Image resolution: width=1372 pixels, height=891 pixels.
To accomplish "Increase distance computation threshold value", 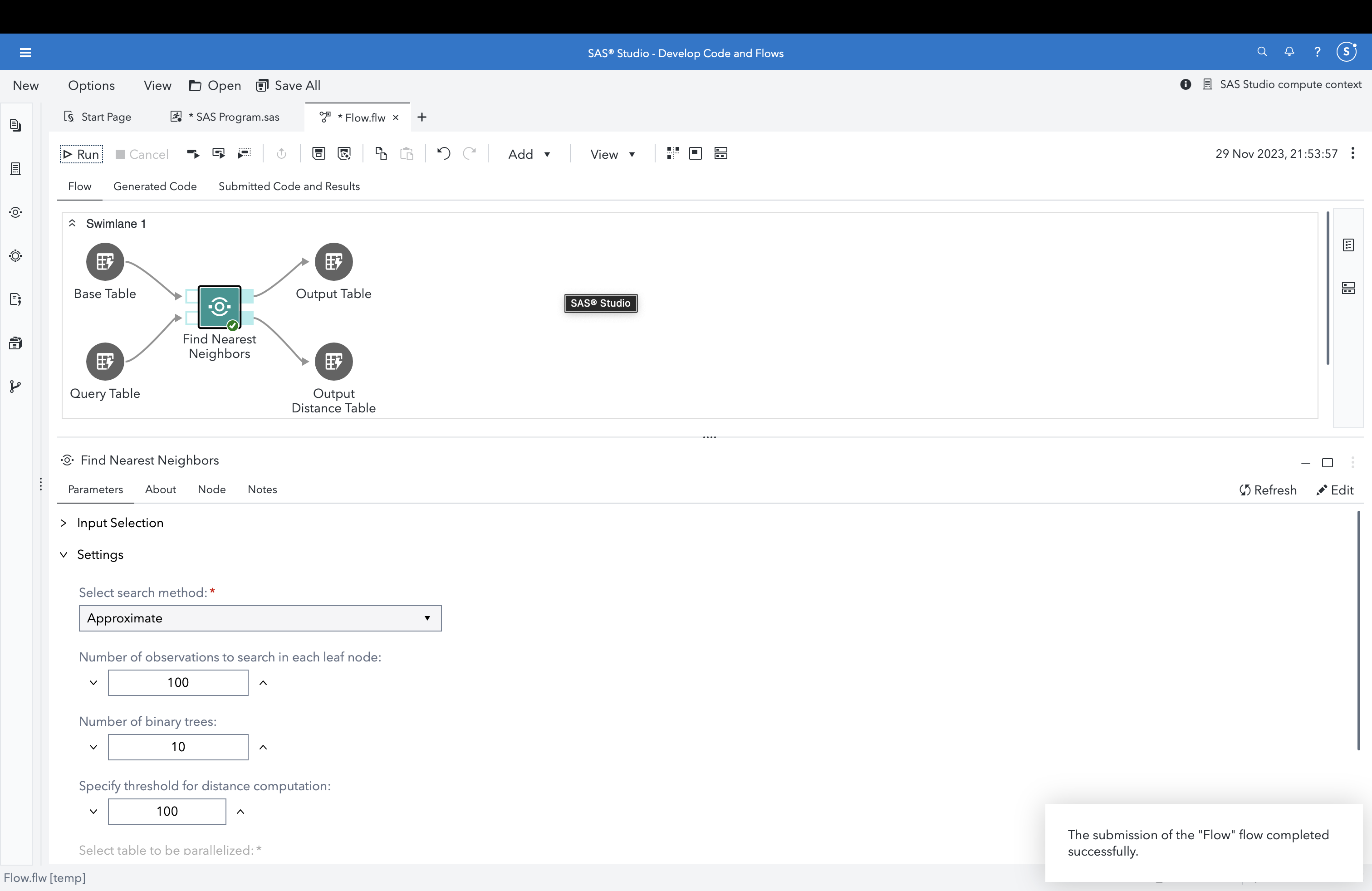I will tap(241, 812).
